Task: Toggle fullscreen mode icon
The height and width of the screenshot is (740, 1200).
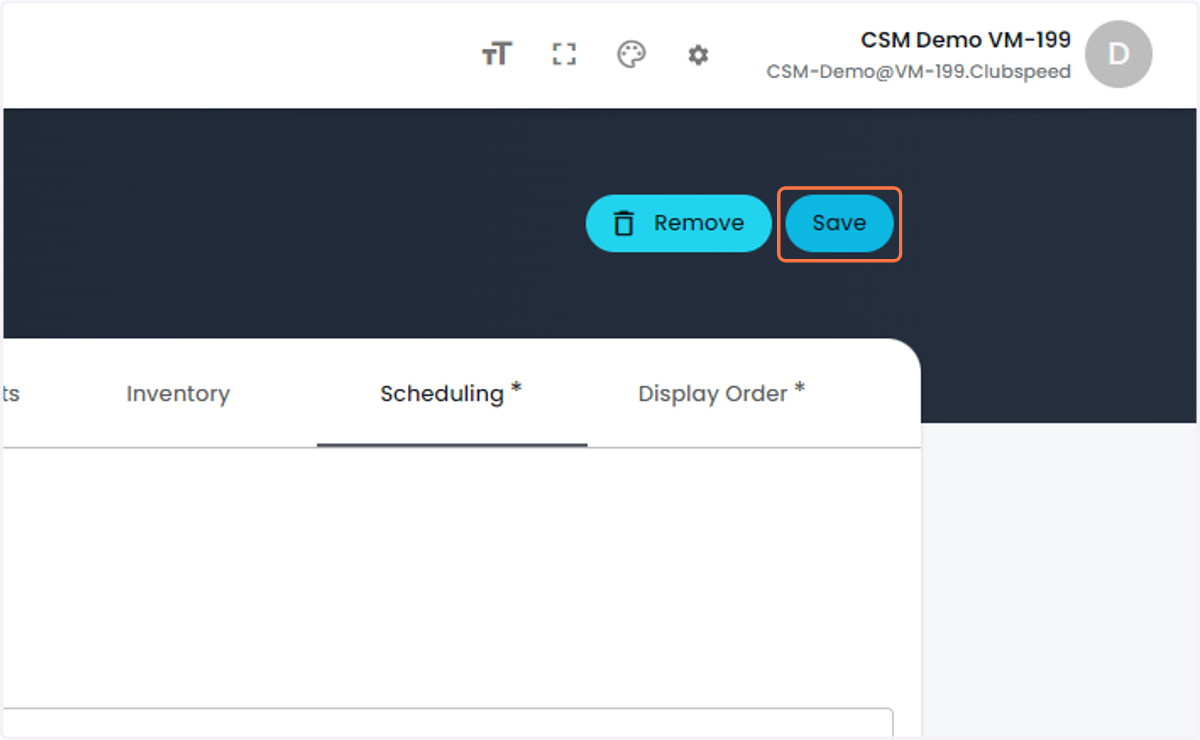Action: [564, 55]
